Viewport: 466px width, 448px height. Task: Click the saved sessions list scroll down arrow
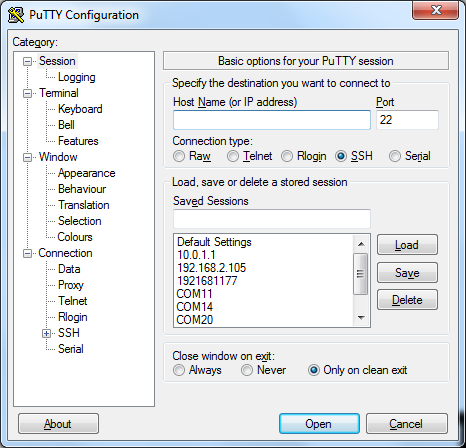pyautogui.click(x=361, y=318)
